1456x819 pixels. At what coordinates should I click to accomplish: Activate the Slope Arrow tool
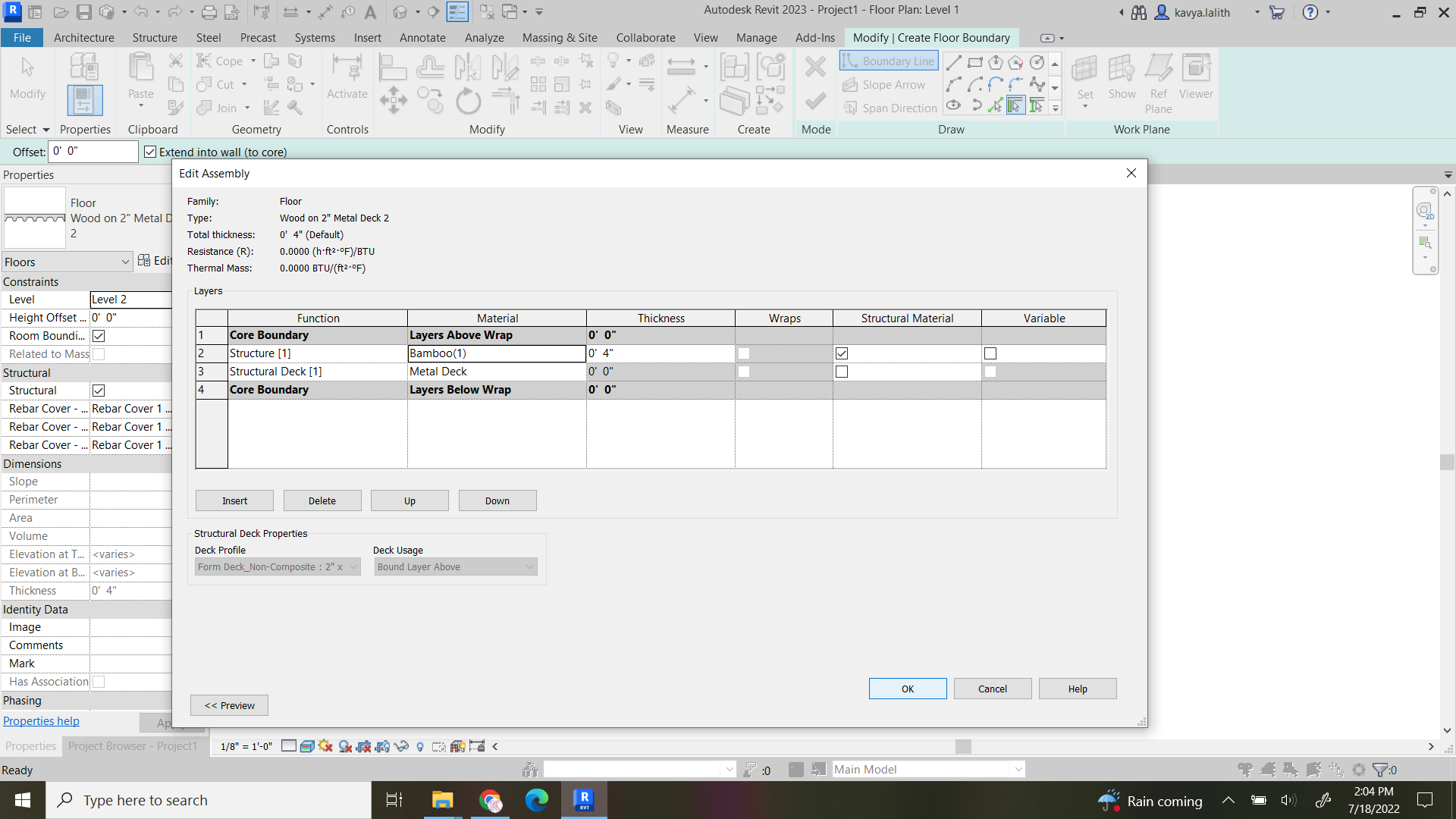886,84
